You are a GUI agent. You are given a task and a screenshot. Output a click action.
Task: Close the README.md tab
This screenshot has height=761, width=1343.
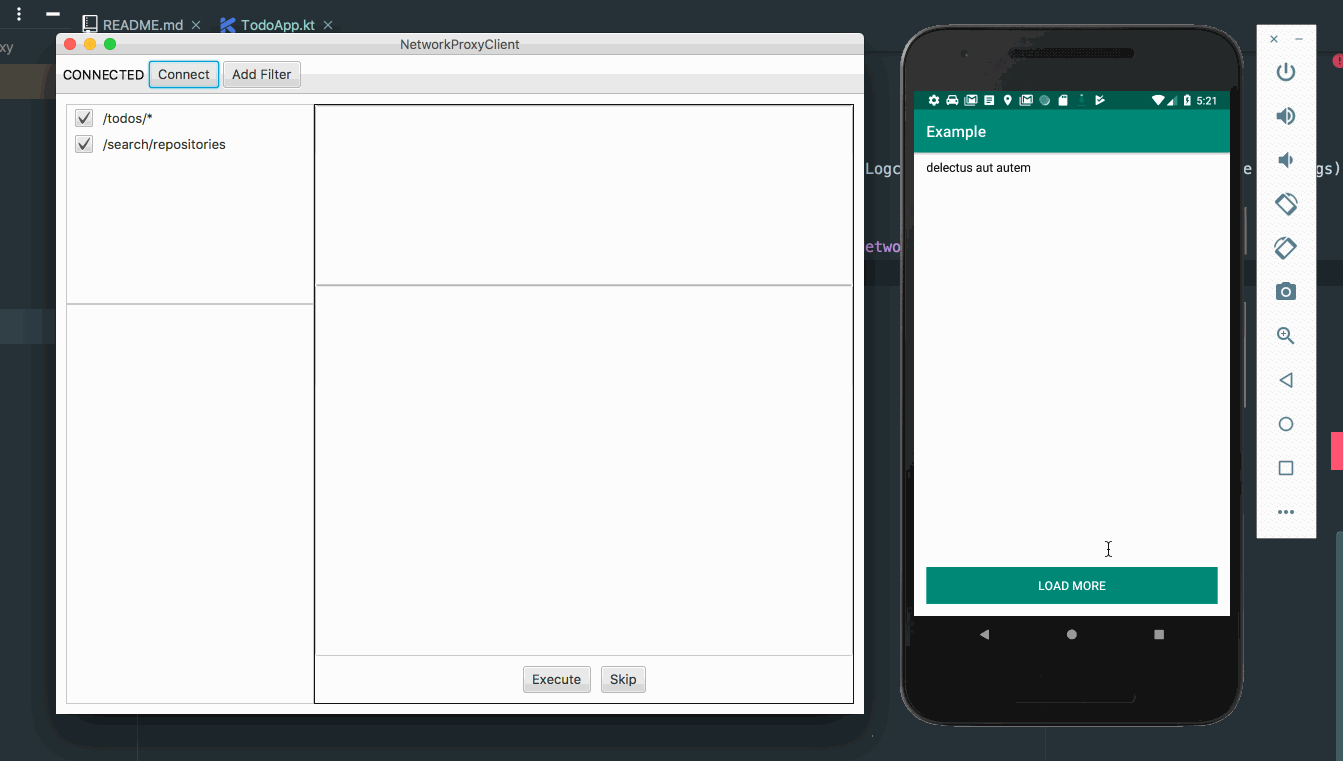coord(196,25)
